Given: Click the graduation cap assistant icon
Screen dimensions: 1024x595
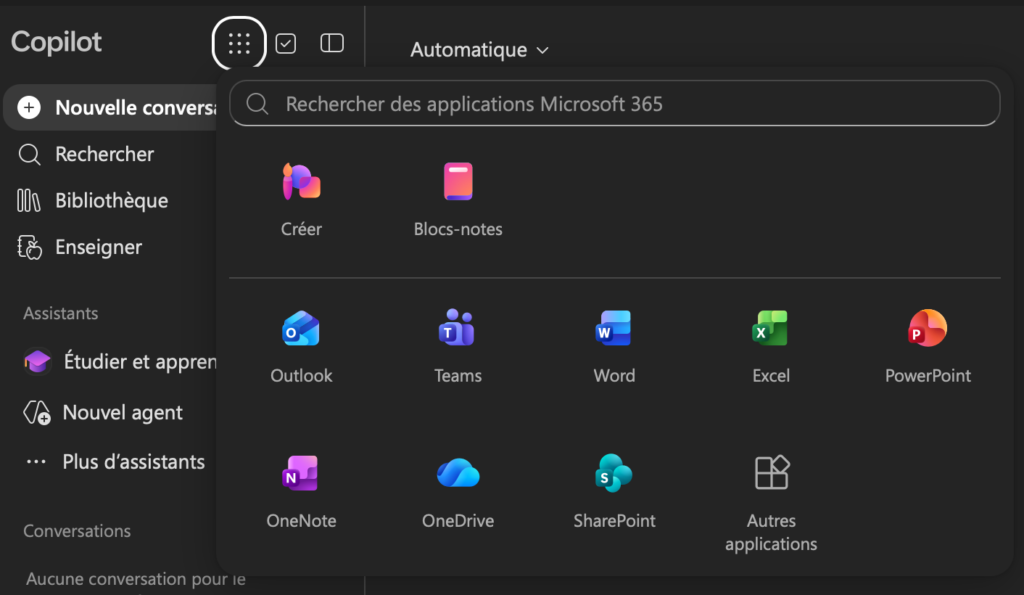Looking at the screenshot, I should pos(37,361).
